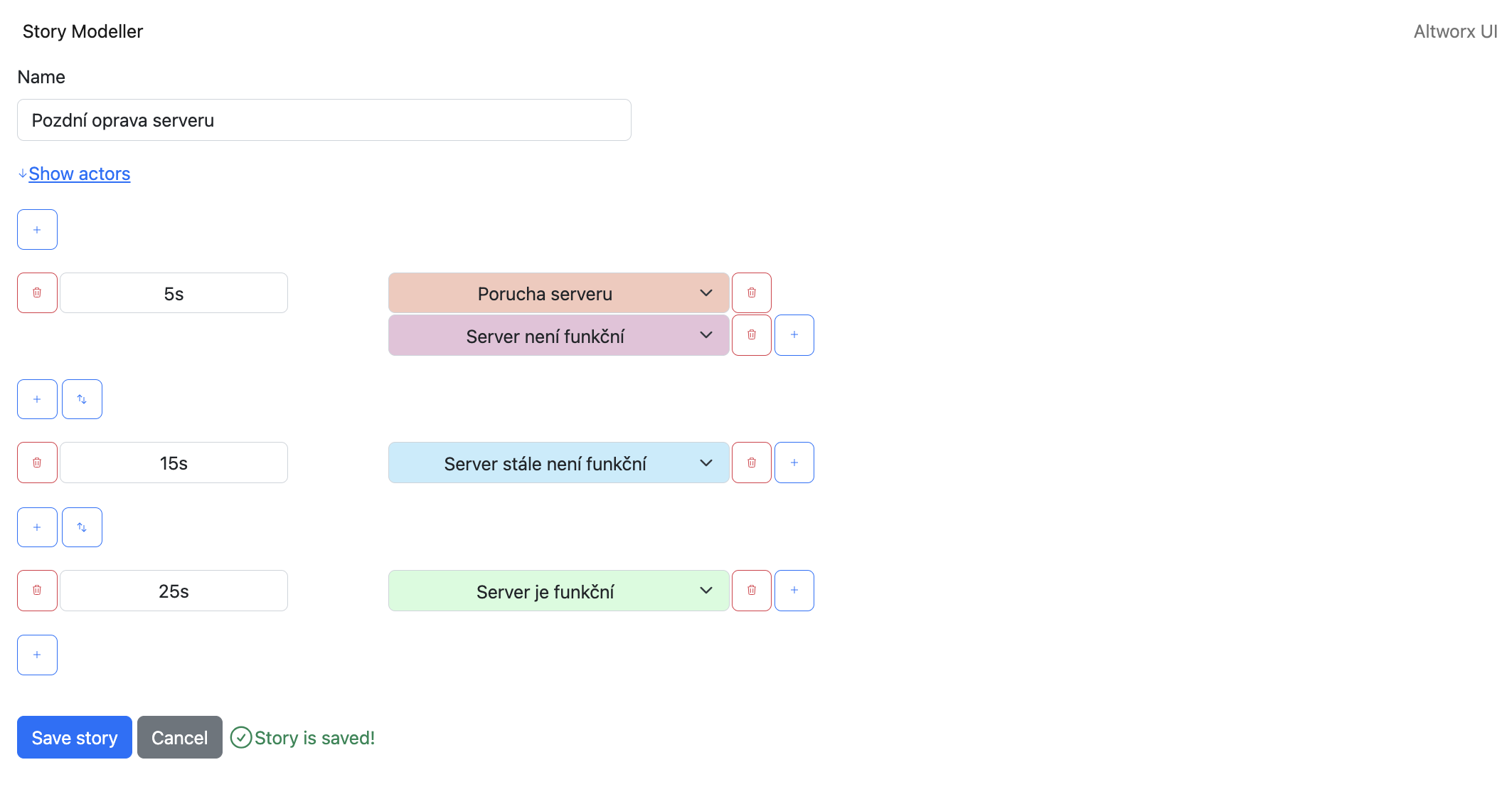Image resolution: width=1512 pixels, height=787 pixels.
Task: Focus the story Name input field
Action: tap(324, 120)
